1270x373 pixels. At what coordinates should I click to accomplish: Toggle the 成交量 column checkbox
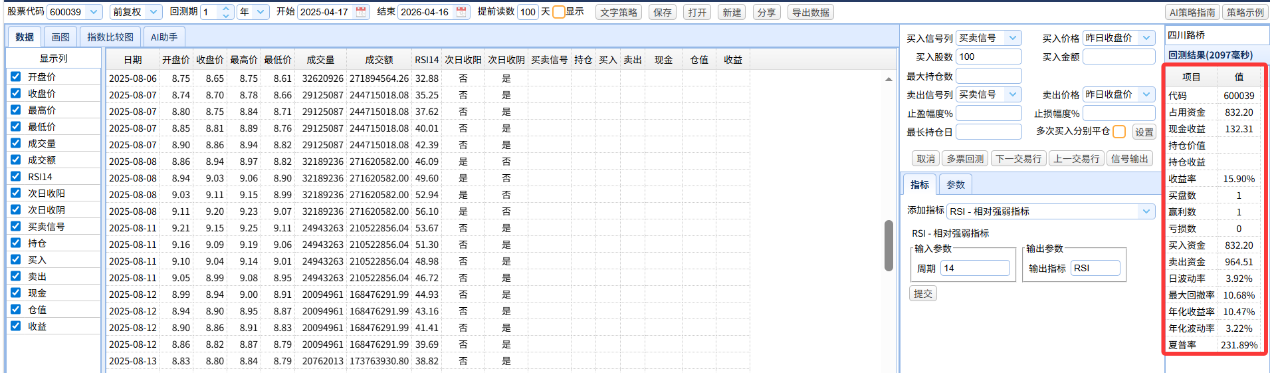tap(15, 143)
